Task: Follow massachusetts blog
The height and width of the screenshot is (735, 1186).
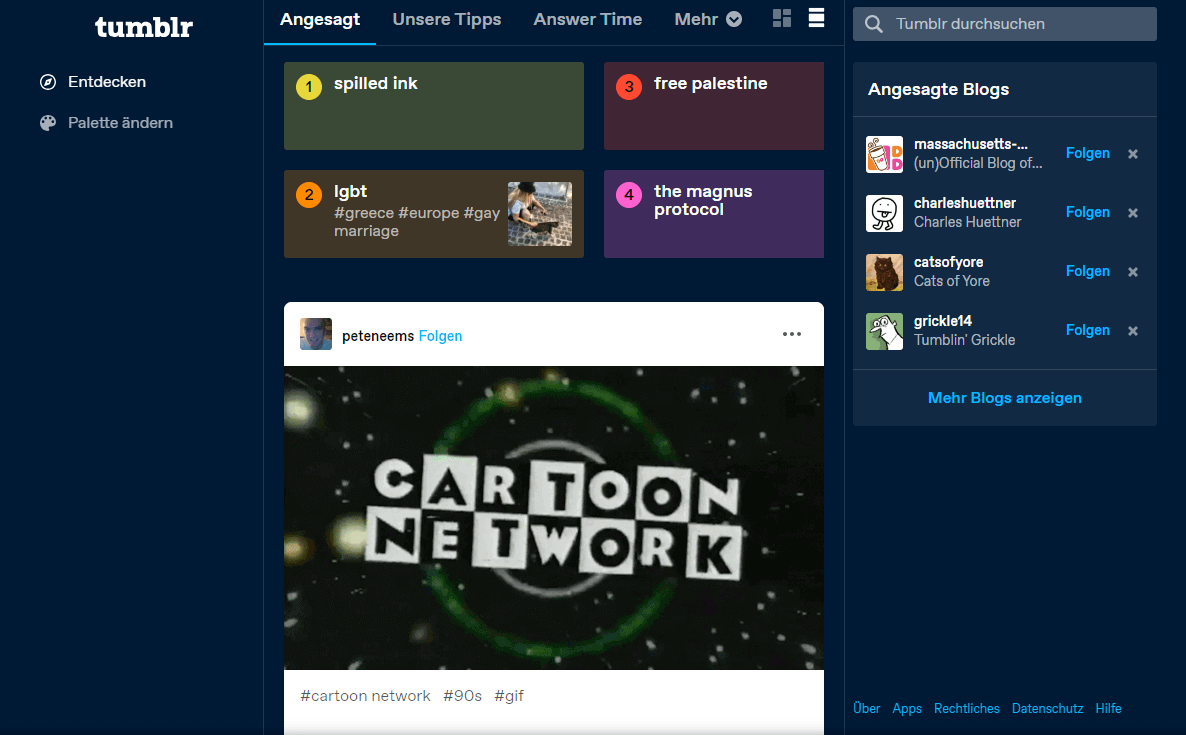Action: pyautogui.click(x=1088, y=154)
